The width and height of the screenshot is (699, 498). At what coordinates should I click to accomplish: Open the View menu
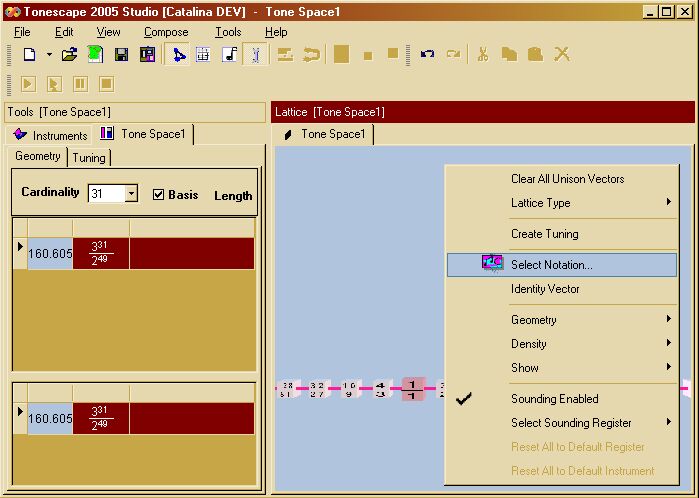108,32
